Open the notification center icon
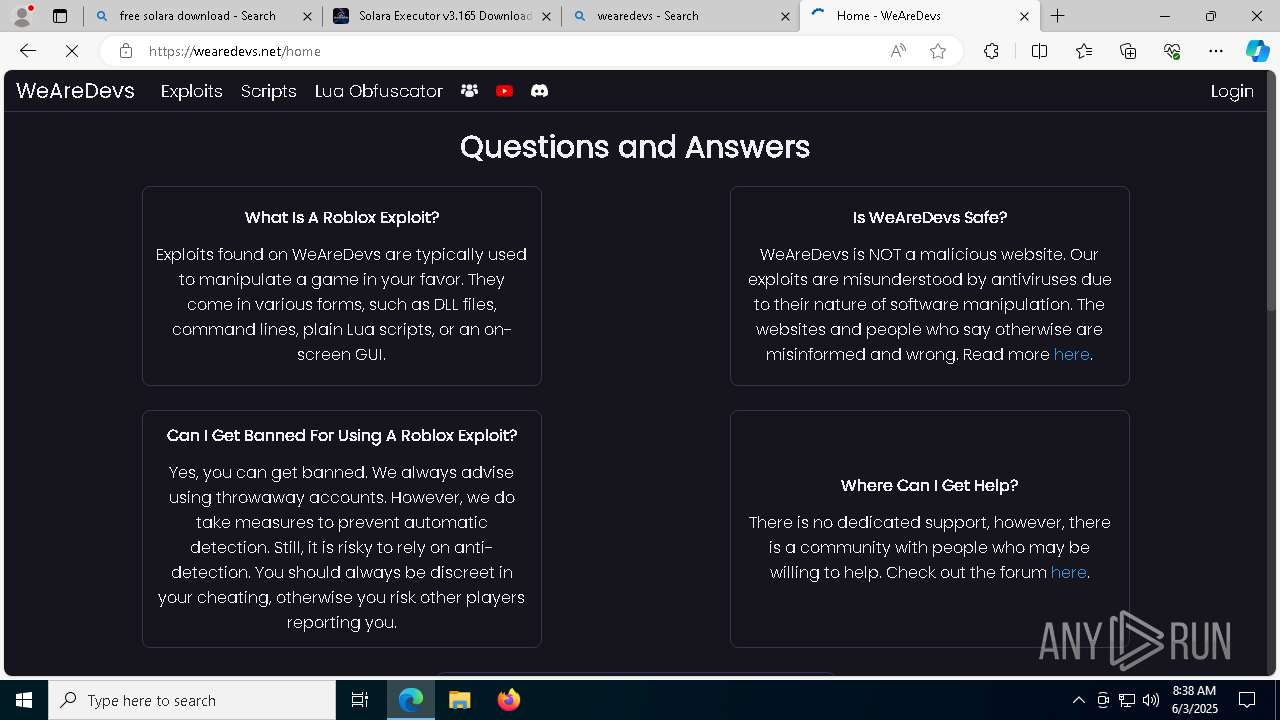Image resolution: width=1280 pixels, height=720 pixels. point(1247,700)
